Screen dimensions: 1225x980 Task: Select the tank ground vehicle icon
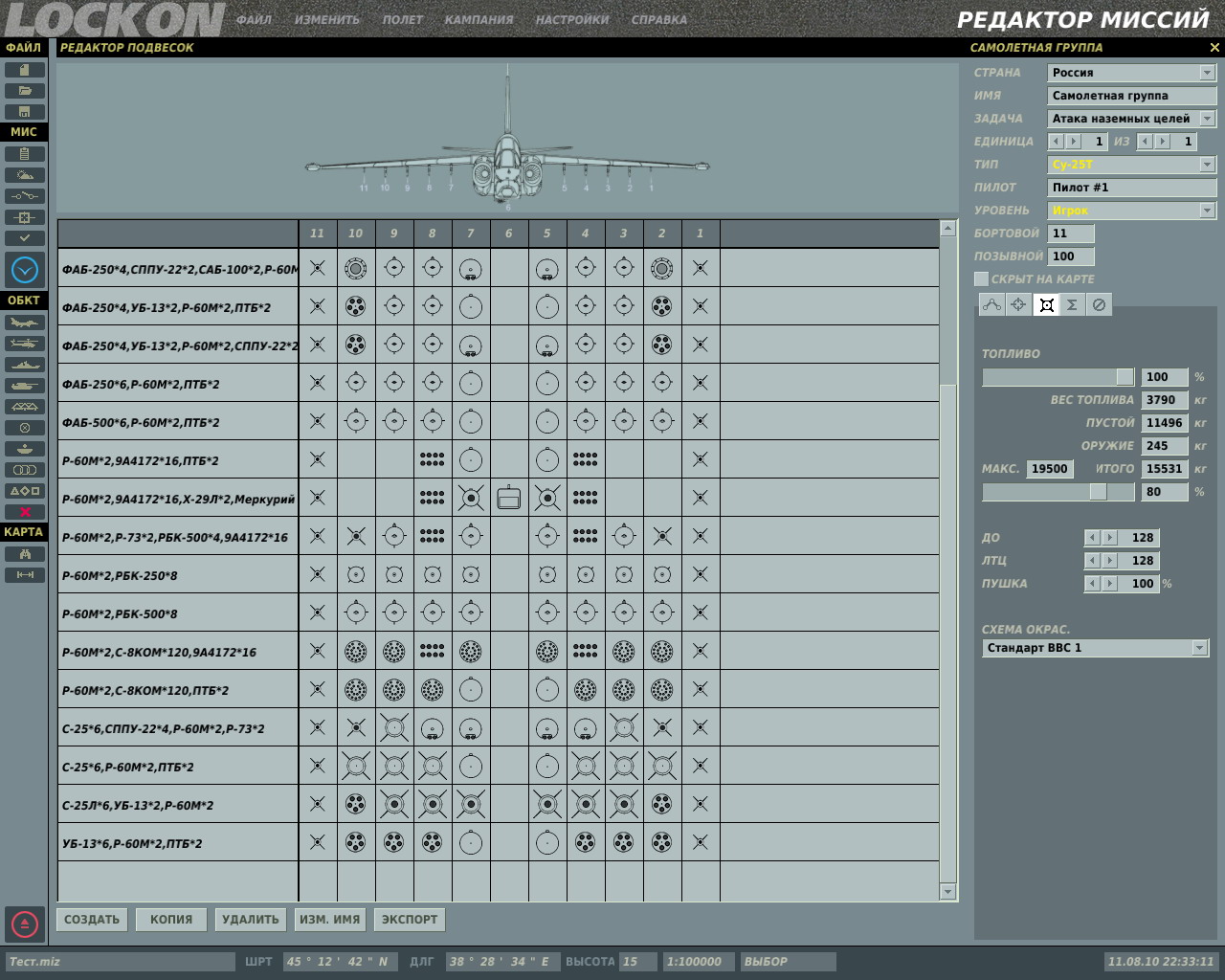(x=25, y=386)
